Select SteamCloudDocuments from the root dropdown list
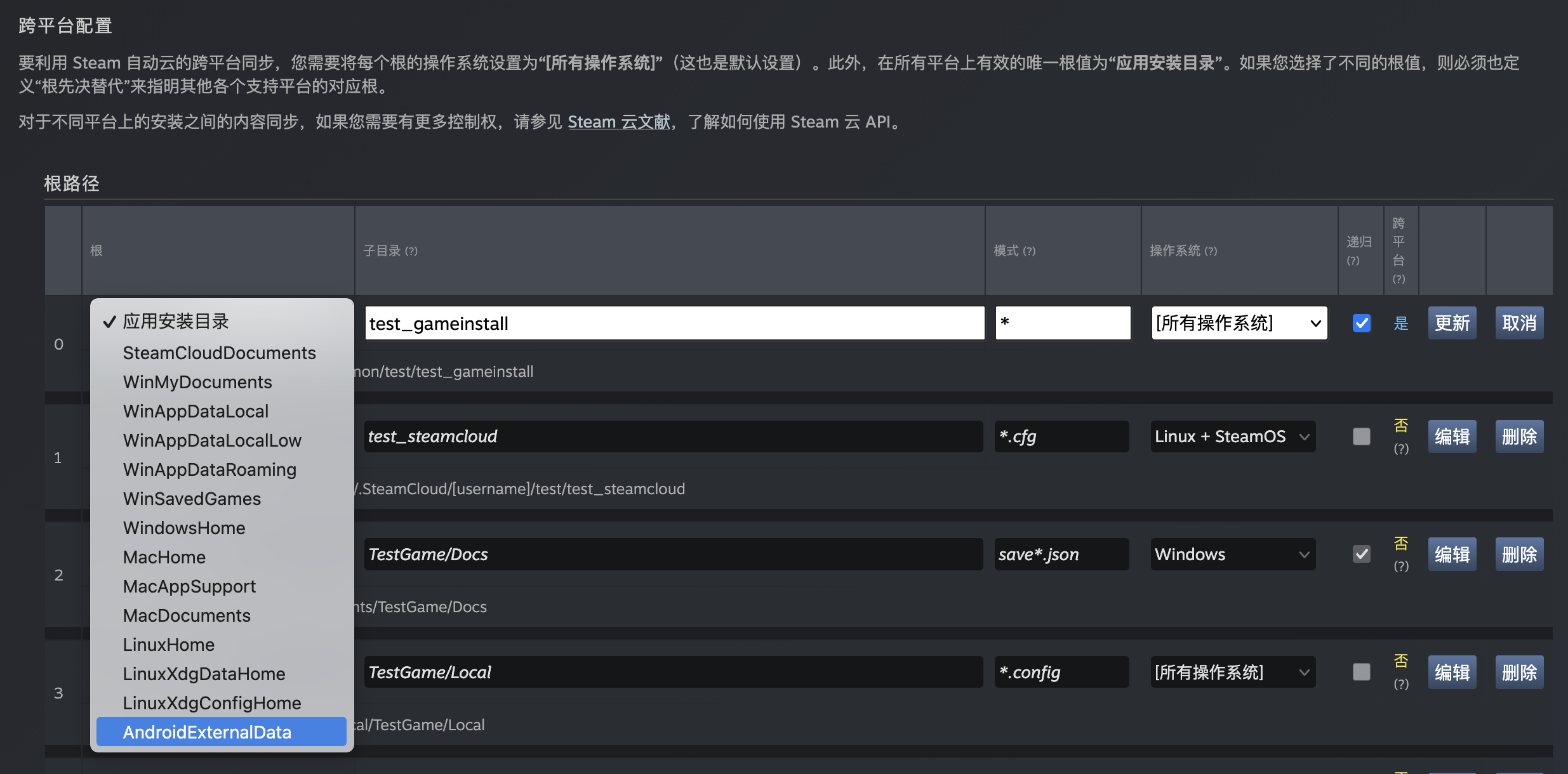The width and height of the screenshot is (1568, 774). tap(221, 353)
